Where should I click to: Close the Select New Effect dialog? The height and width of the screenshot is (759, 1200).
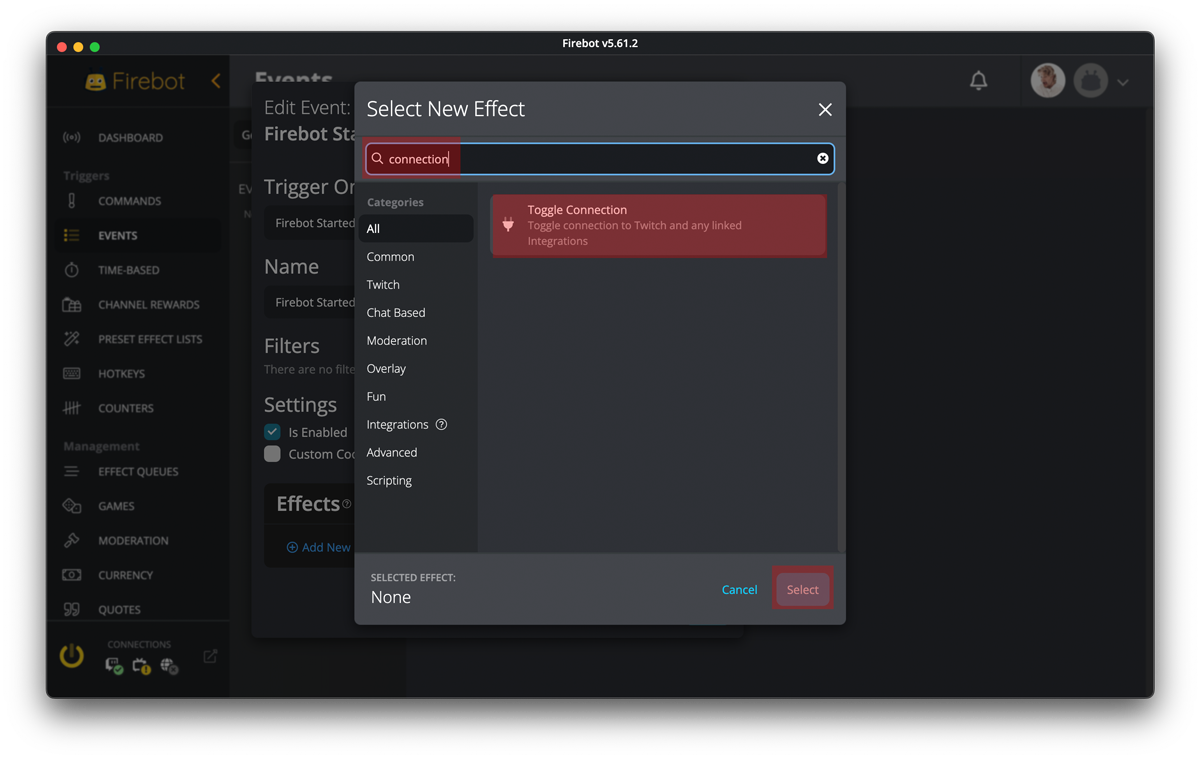coord(825,110)
